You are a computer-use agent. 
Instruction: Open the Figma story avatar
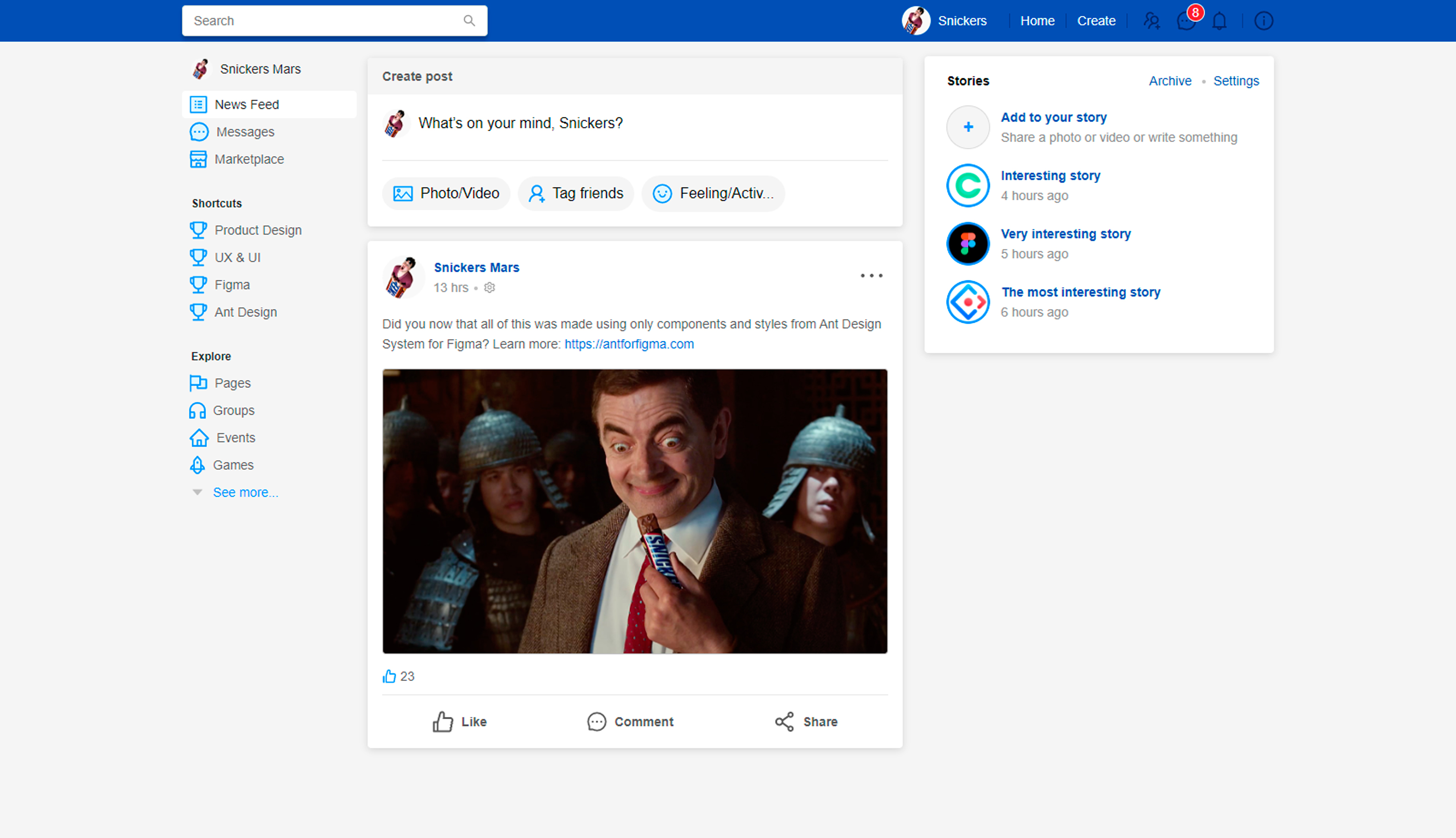pos(968,244)
